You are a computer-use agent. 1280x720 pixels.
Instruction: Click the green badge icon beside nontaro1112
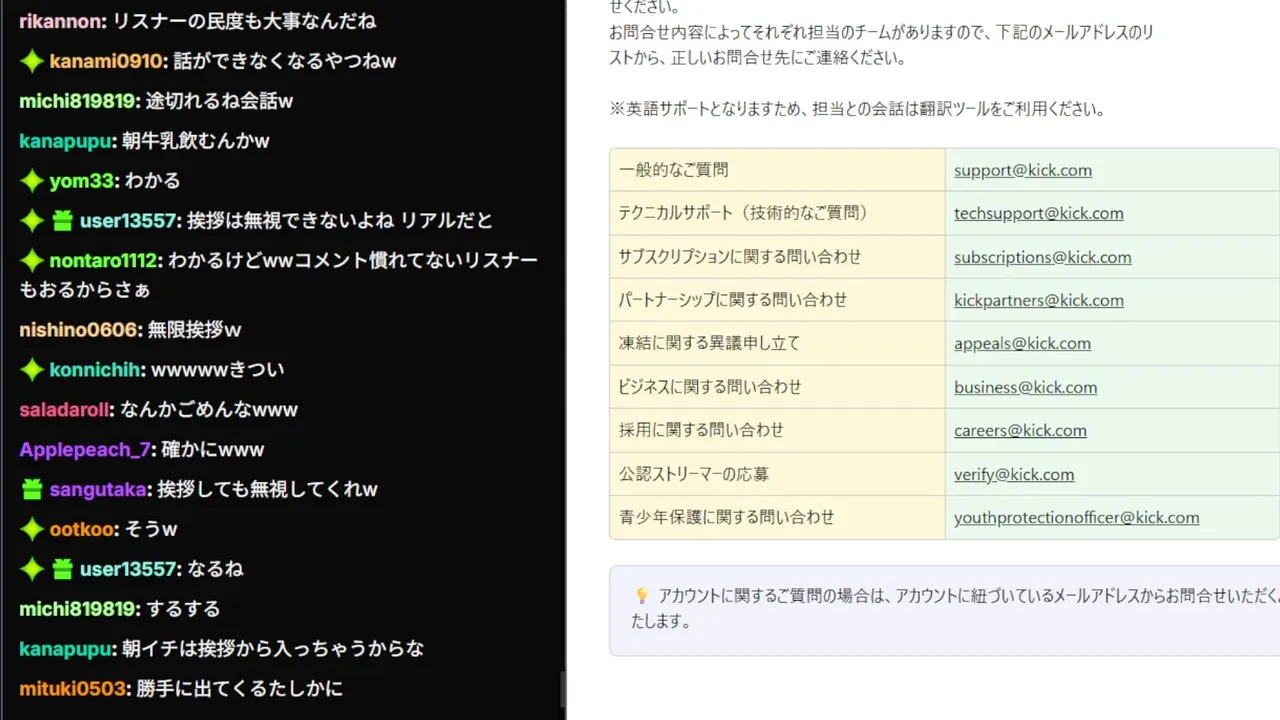(32, 261)
